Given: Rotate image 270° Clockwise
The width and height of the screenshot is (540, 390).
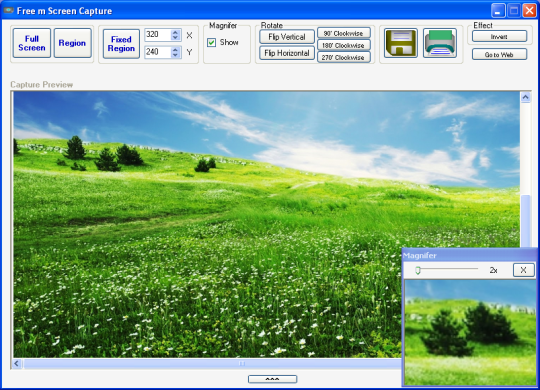Looking at the screenshot, I should click(x=343, y=57).
